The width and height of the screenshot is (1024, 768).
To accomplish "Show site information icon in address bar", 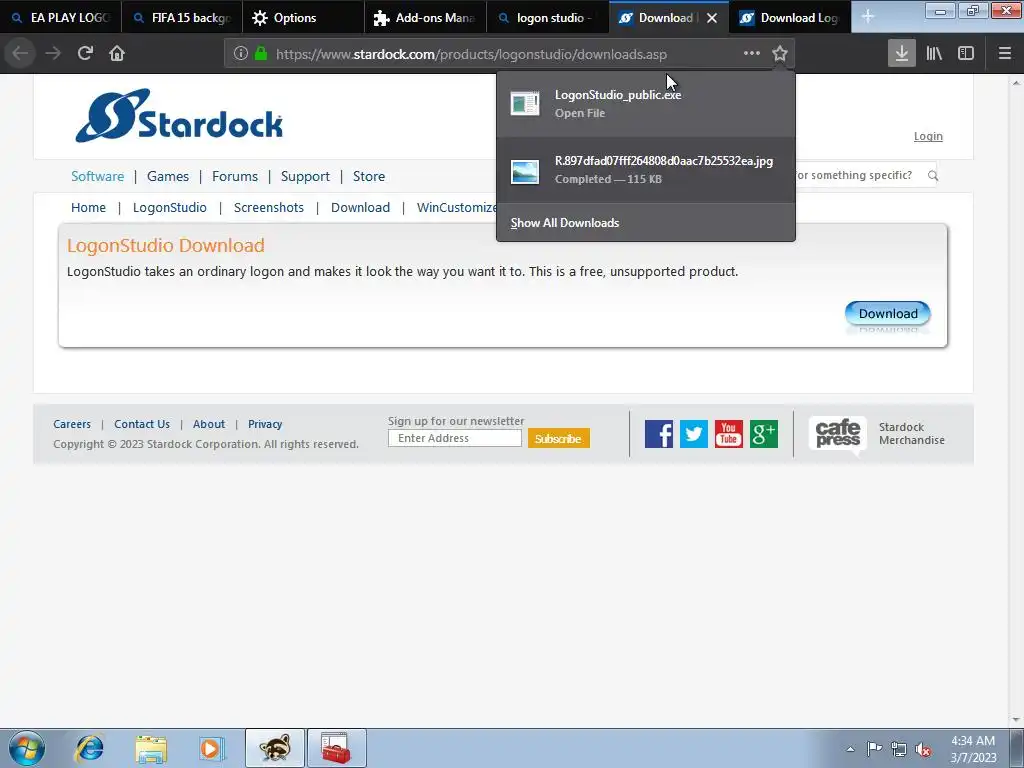I will tap(240, 54).
